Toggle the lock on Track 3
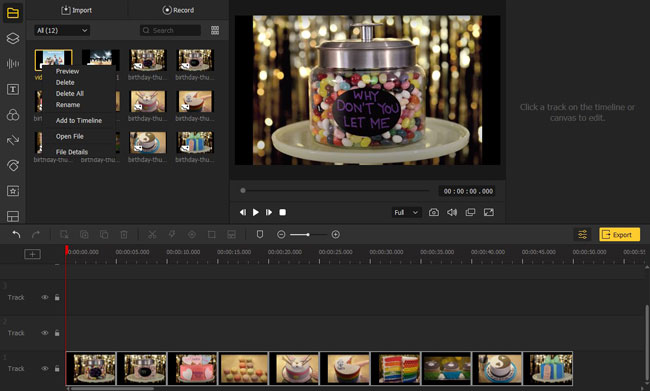 pos(57,297)
